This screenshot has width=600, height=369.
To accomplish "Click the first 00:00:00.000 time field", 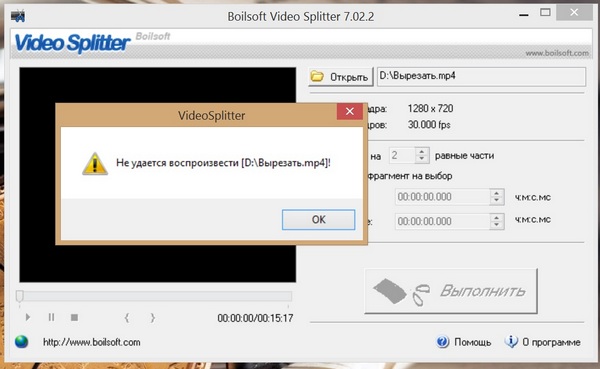I will coord(442,197).
